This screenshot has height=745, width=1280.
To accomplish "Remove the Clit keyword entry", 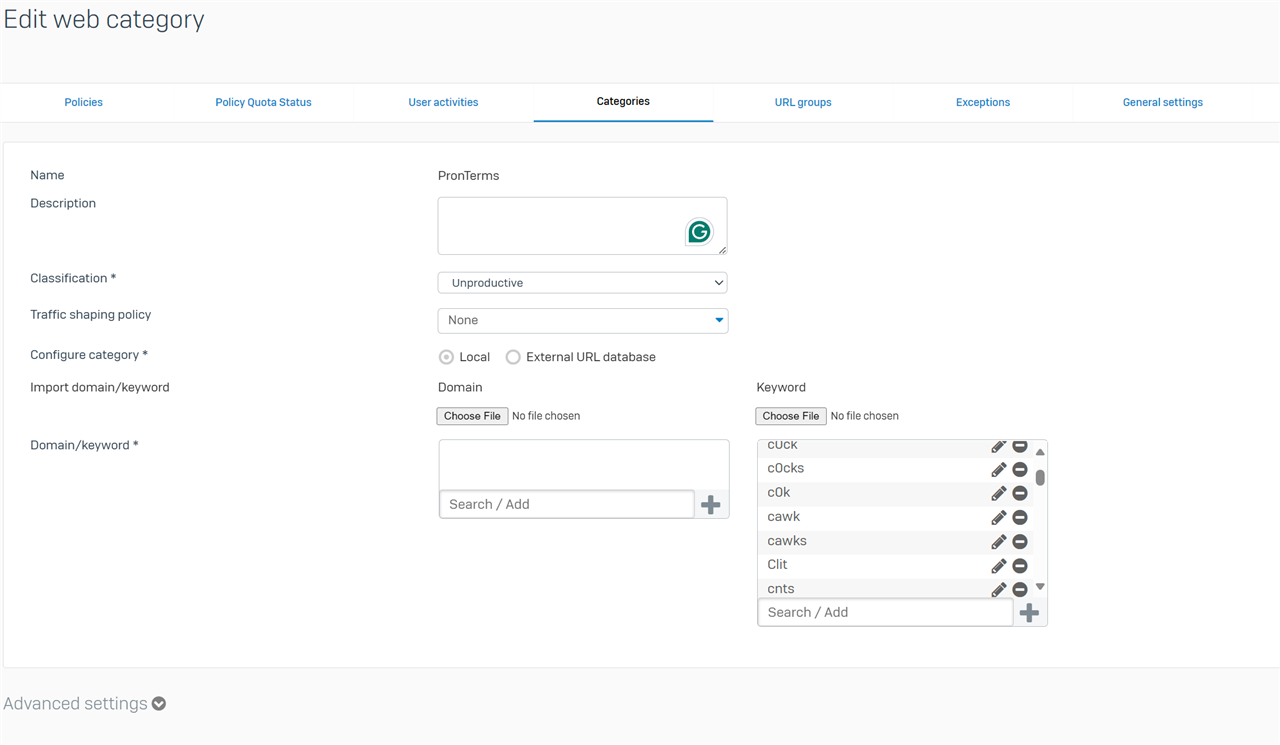I will [1020, 565].
